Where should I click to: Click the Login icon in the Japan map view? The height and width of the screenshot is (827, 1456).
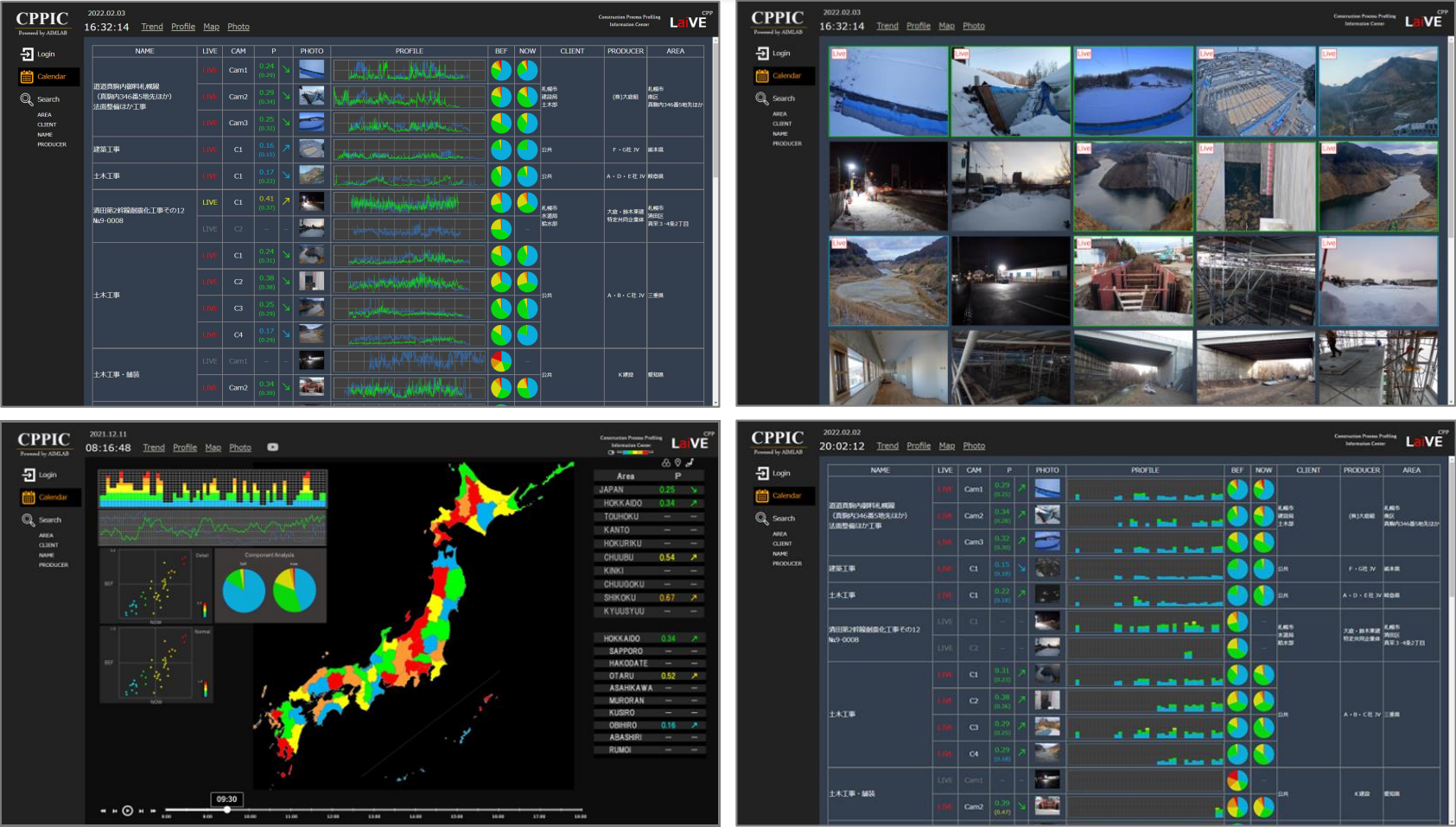[x=29, y=474]
